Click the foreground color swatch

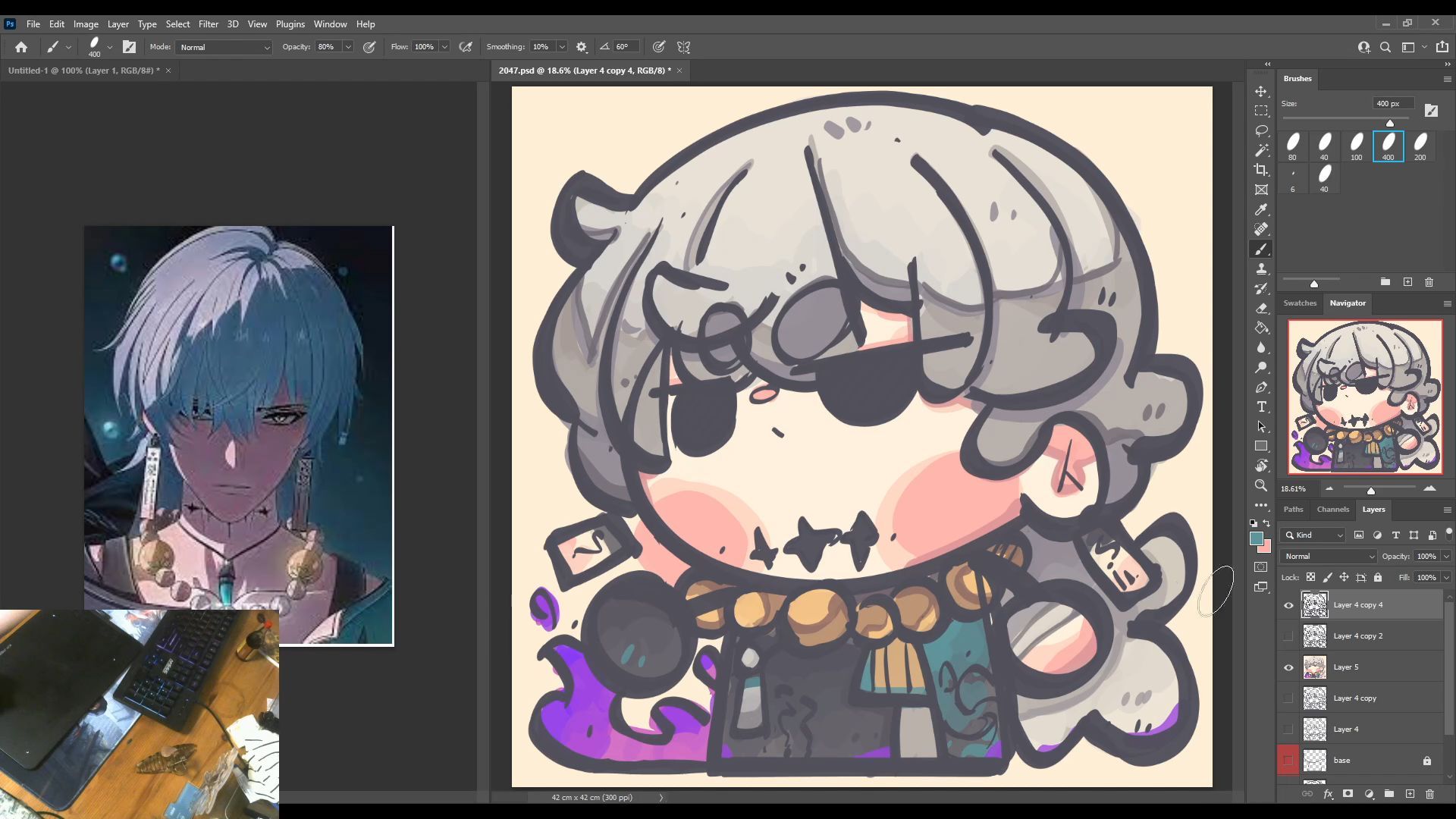click(1257, 538)
